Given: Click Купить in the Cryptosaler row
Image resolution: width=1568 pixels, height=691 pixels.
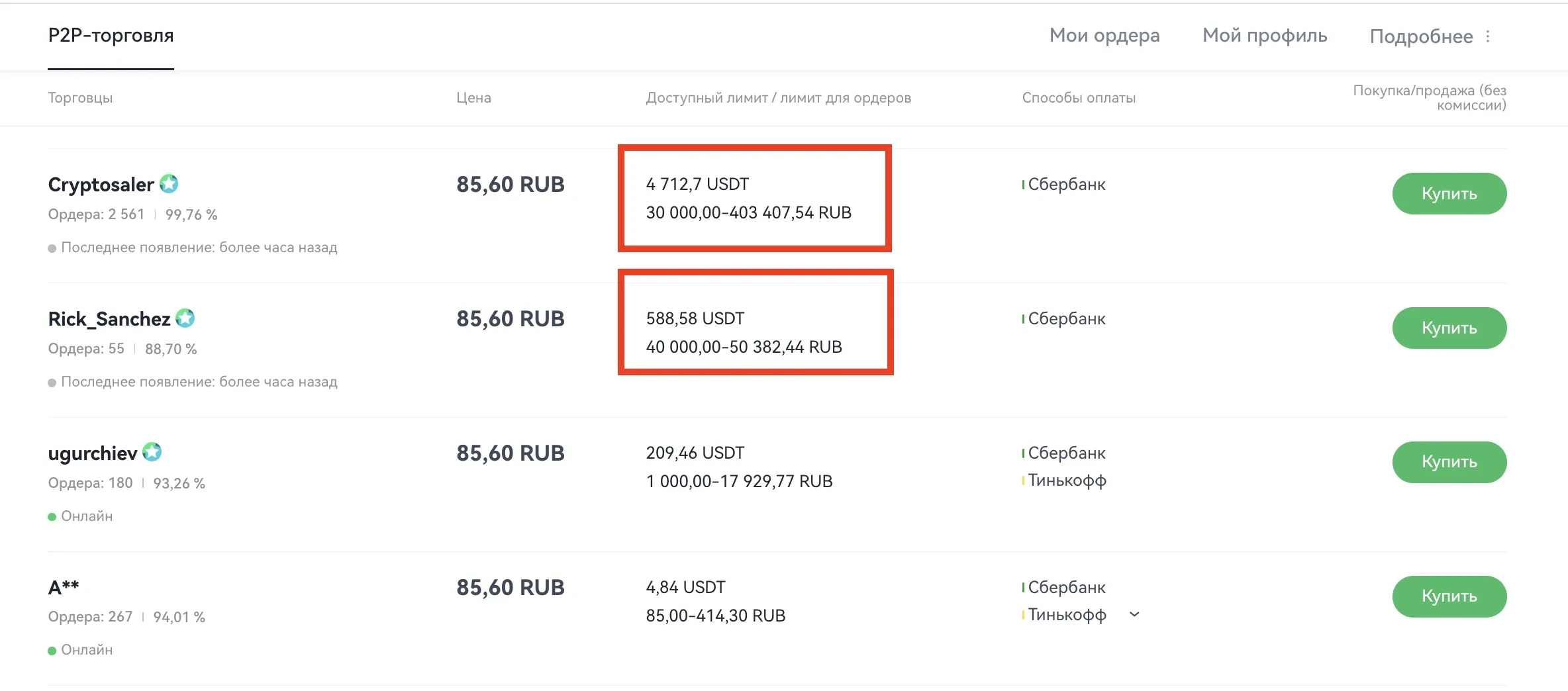Looking at the screenshot, I should coord(1449,193).
